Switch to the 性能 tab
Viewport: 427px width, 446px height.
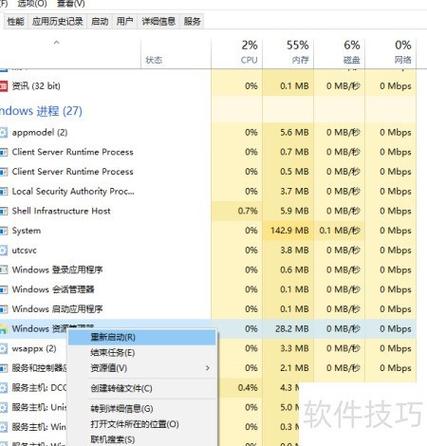[x=16, y=22]
